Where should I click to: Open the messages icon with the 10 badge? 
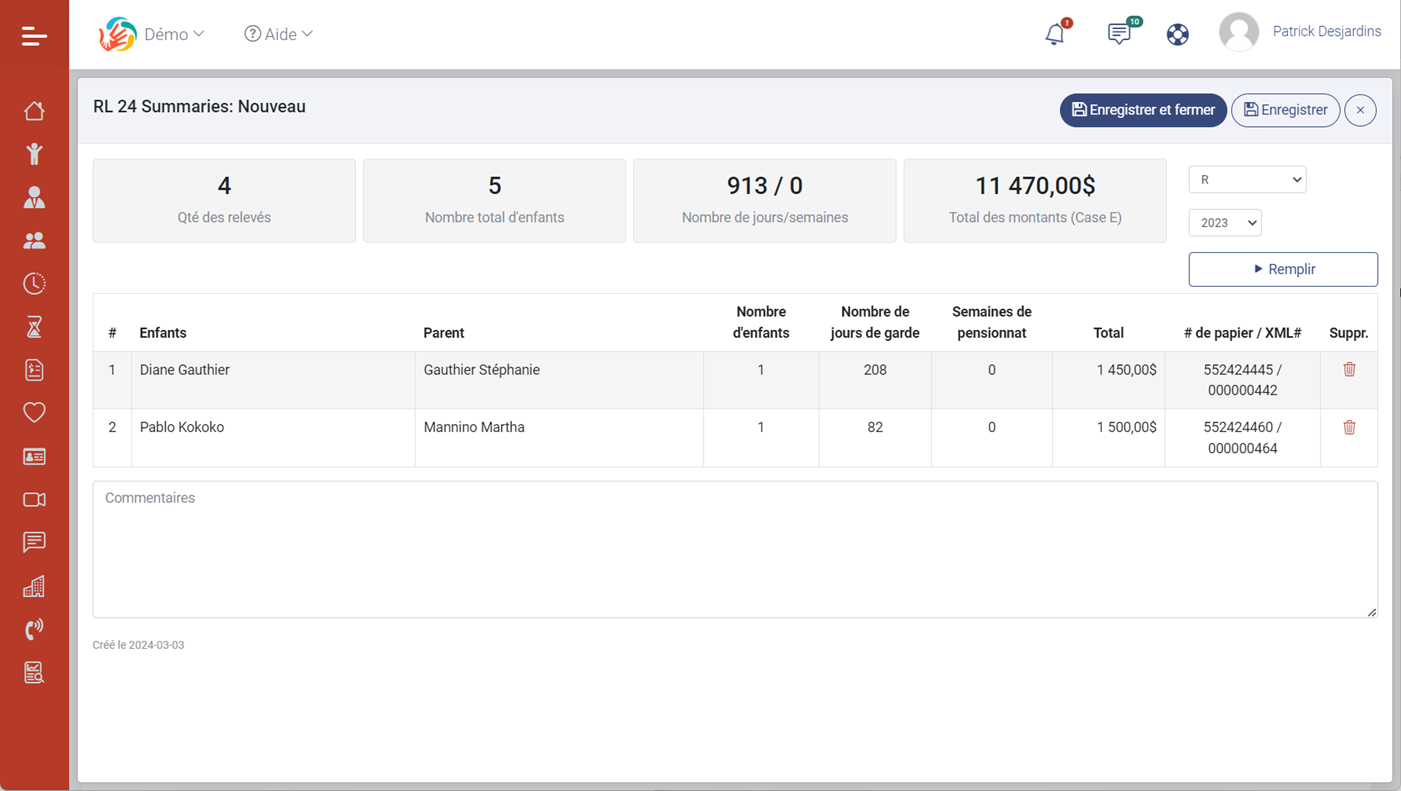tap(1120, 33)
